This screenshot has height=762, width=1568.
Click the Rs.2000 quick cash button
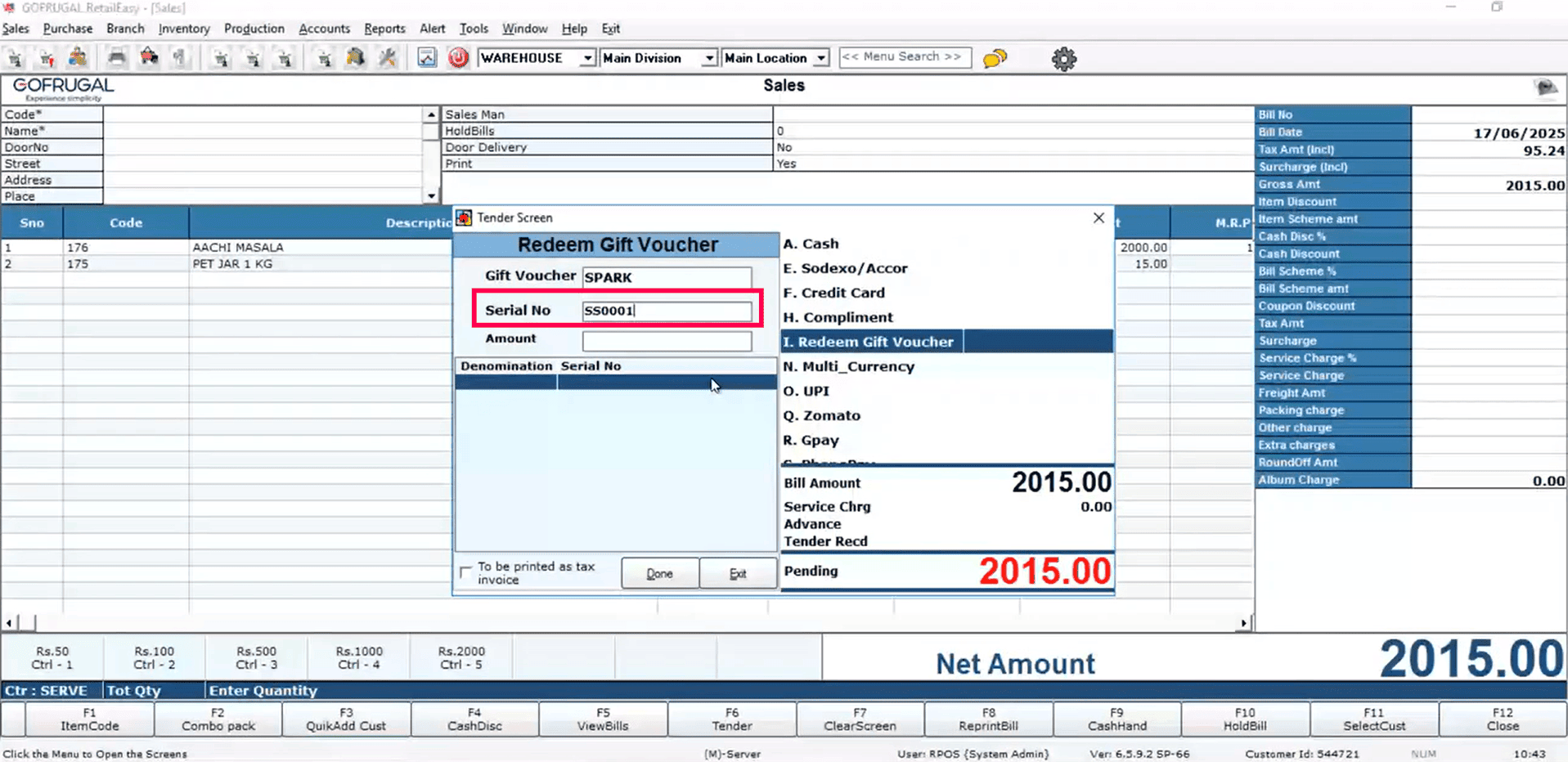[461, 657]
